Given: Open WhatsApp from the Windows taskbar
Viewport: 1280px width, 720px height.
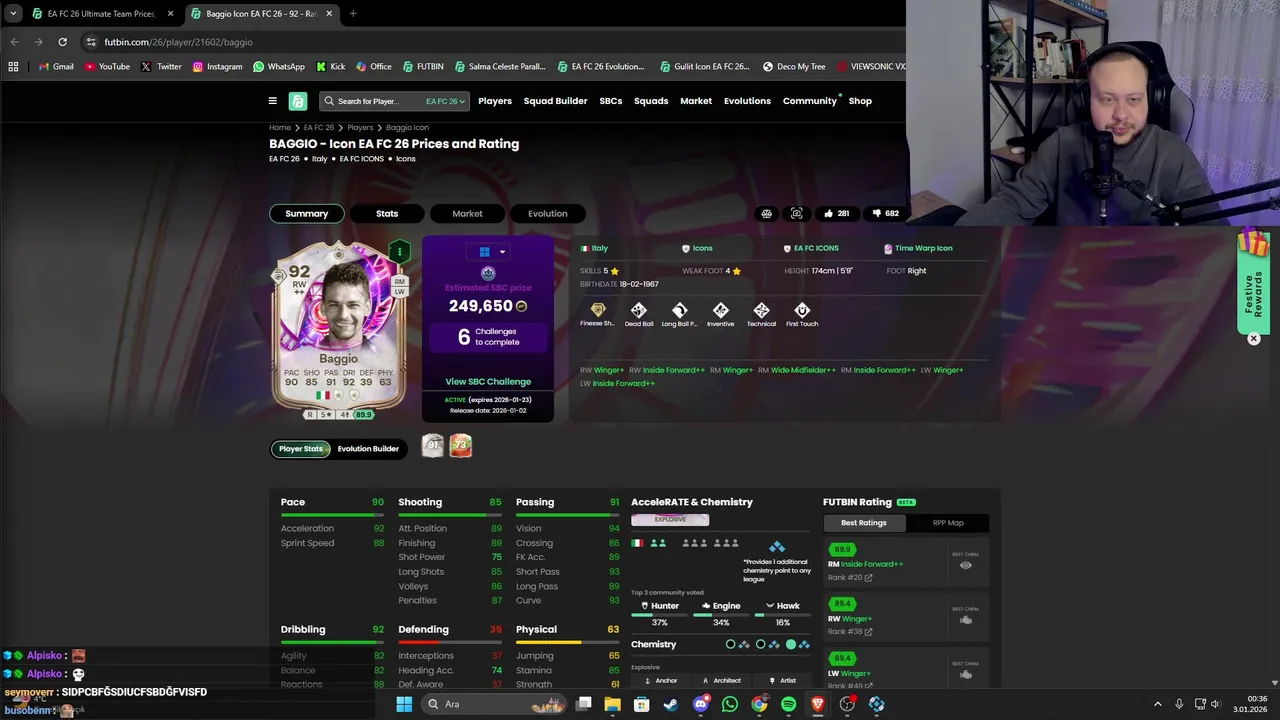Looking at the screenshot, I should point(730,704).
